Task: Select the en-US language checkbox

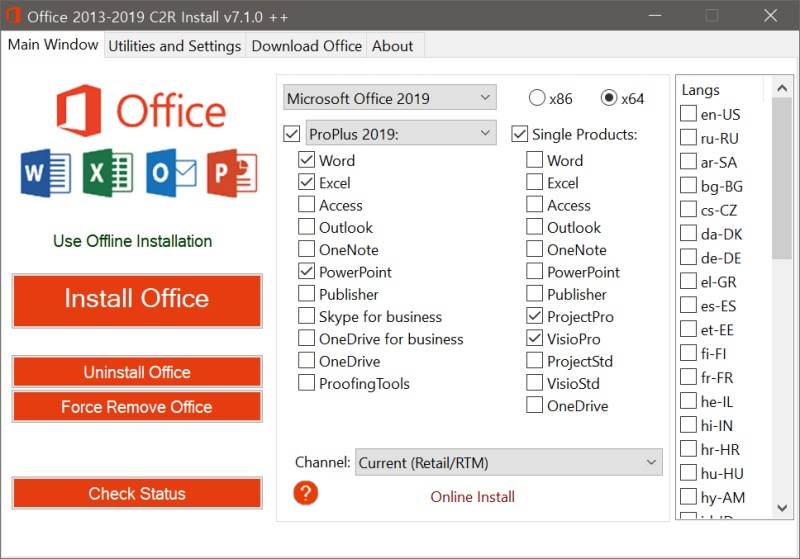Action: (688, 114)
